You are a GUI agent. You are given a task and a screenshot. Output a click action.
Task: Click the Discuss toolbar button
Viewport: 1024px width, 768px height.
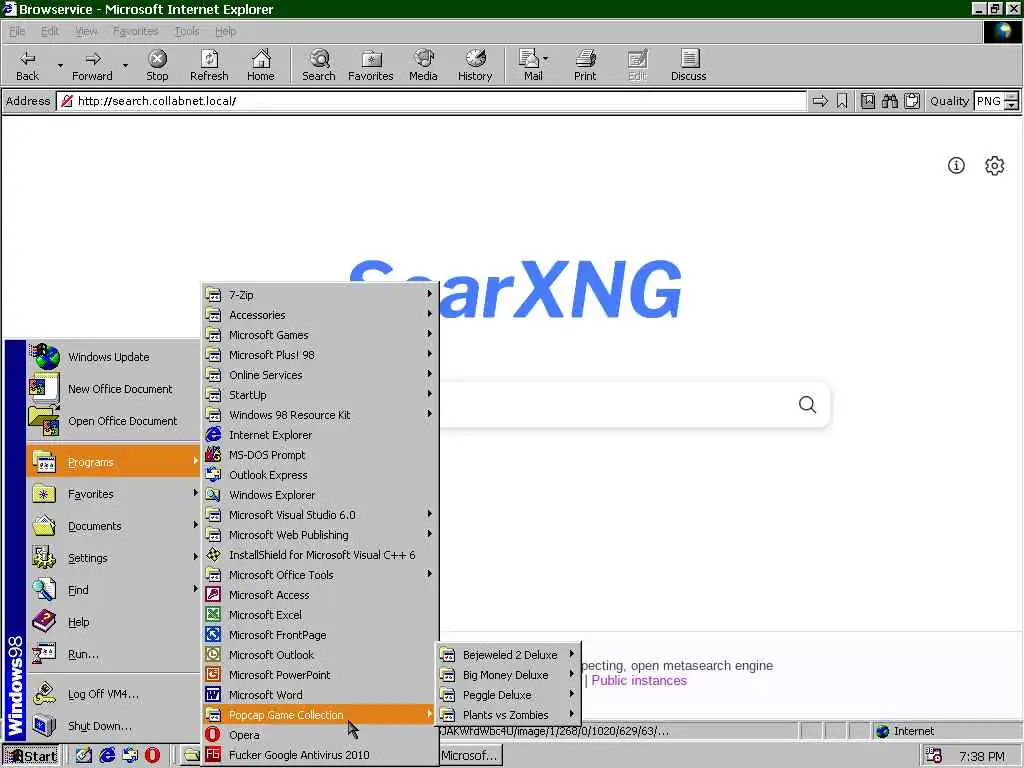(x=688, y=65)
